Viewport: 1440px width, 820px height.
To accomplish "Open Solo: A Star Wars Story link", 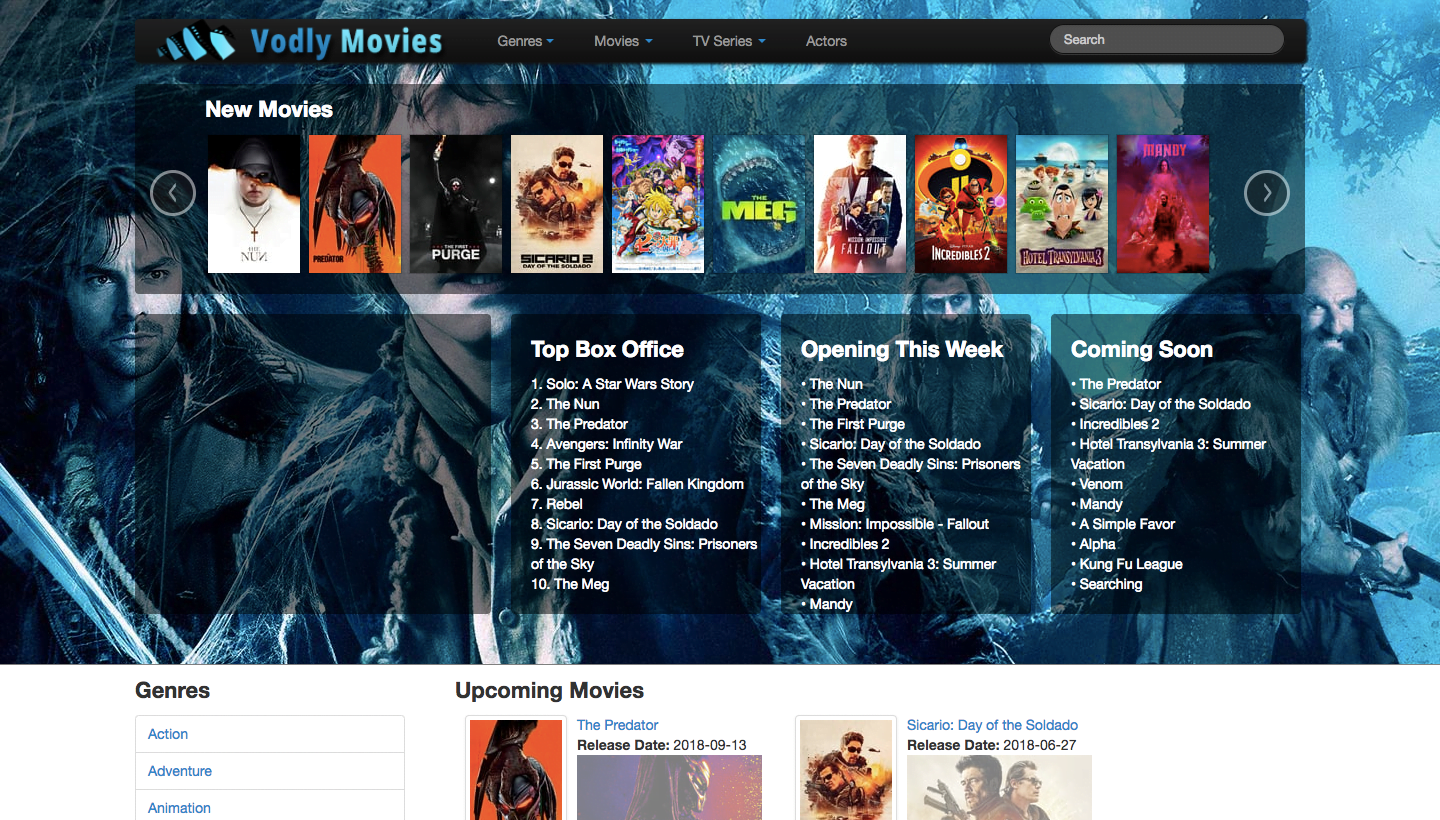I will coord(620,384).
